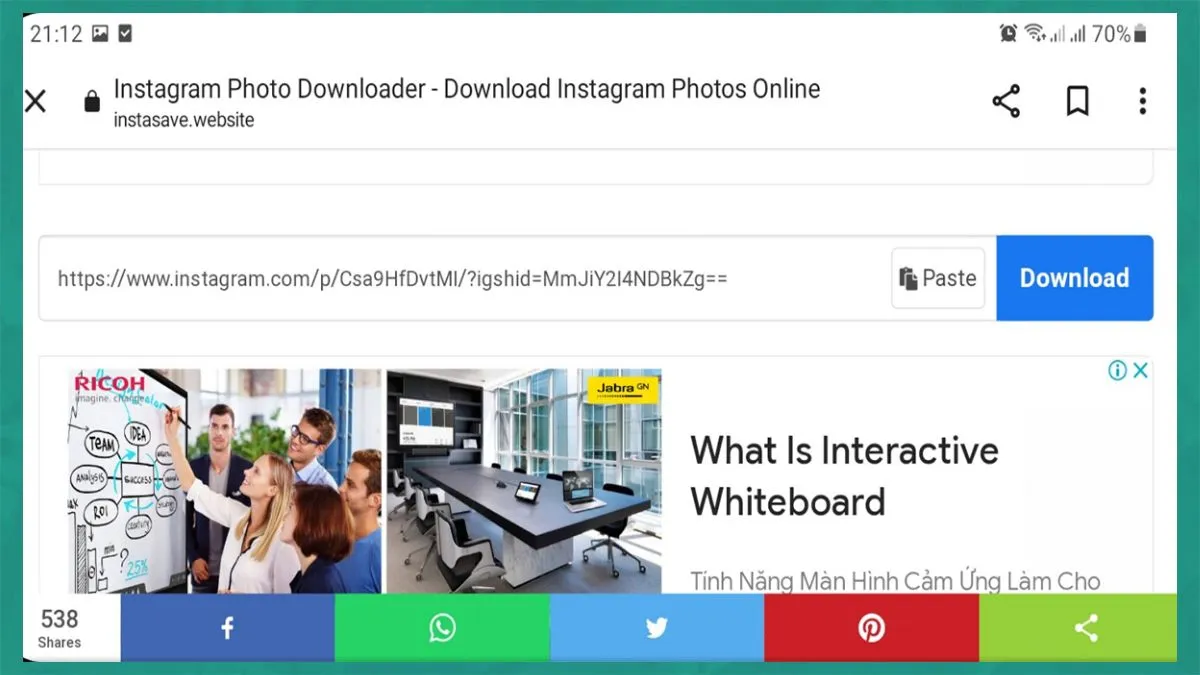This screenshot has width=1200, height=675.
Task: Pin the page to Pinterest
Action: pyautogui.click(x=872, y=628)
